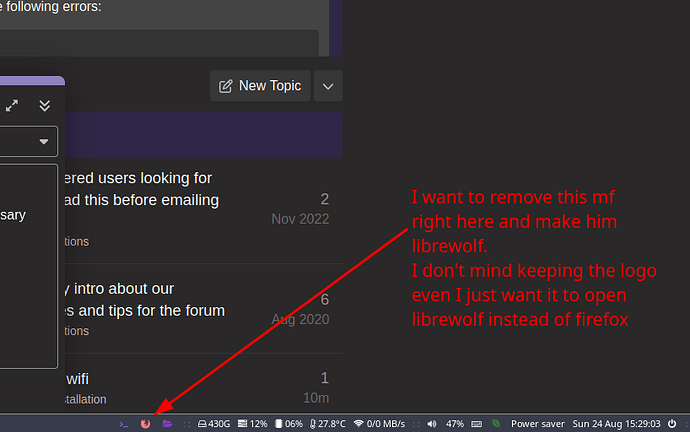
Task: Click the 430G disk usage indicator
Action: click(x=213, y=423)
